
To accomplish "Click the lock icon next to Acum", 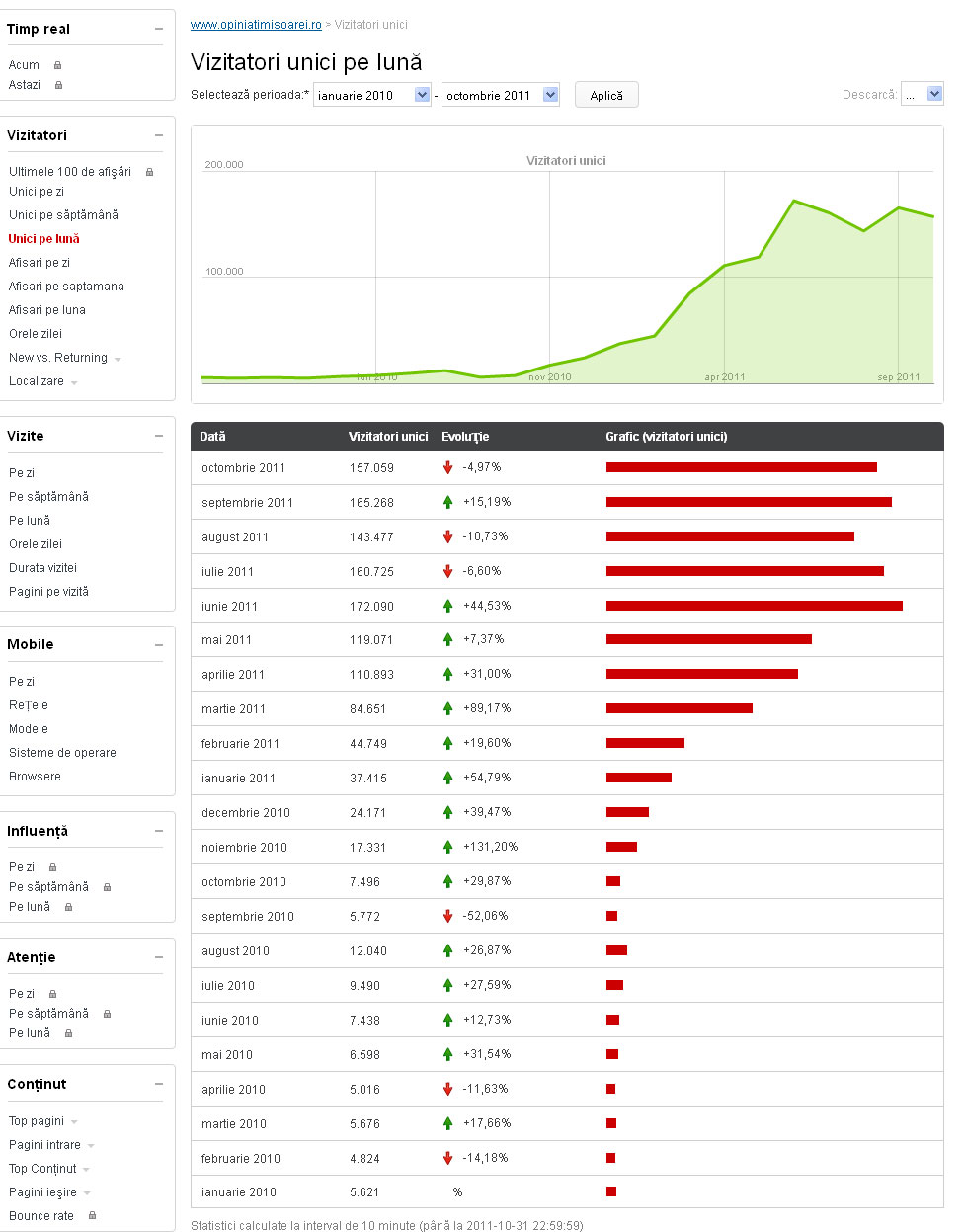I will point(57,65).
